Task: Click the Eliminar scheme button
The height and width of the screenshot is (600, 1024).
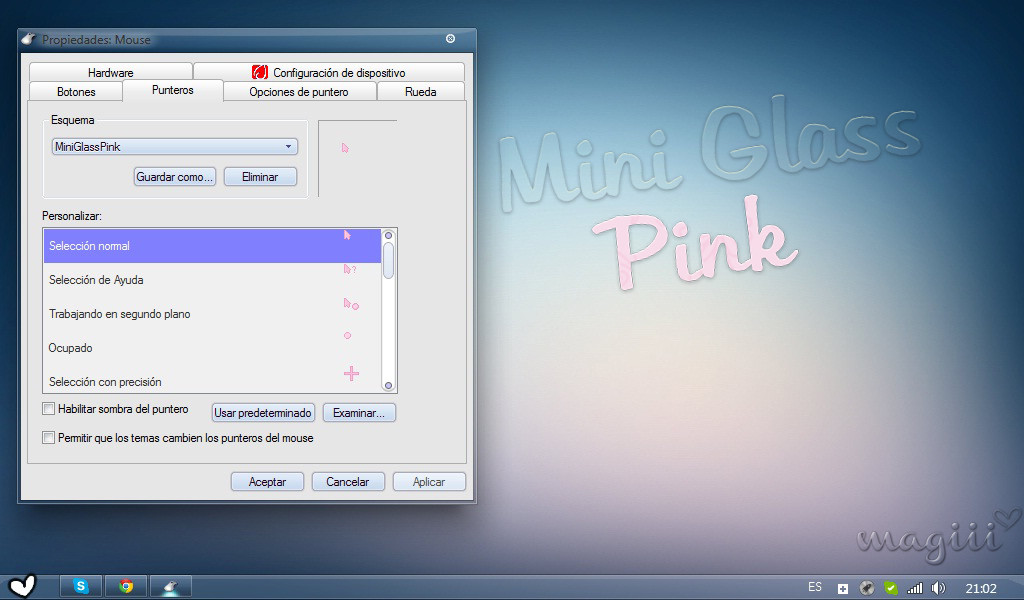Action: point(260,177)
